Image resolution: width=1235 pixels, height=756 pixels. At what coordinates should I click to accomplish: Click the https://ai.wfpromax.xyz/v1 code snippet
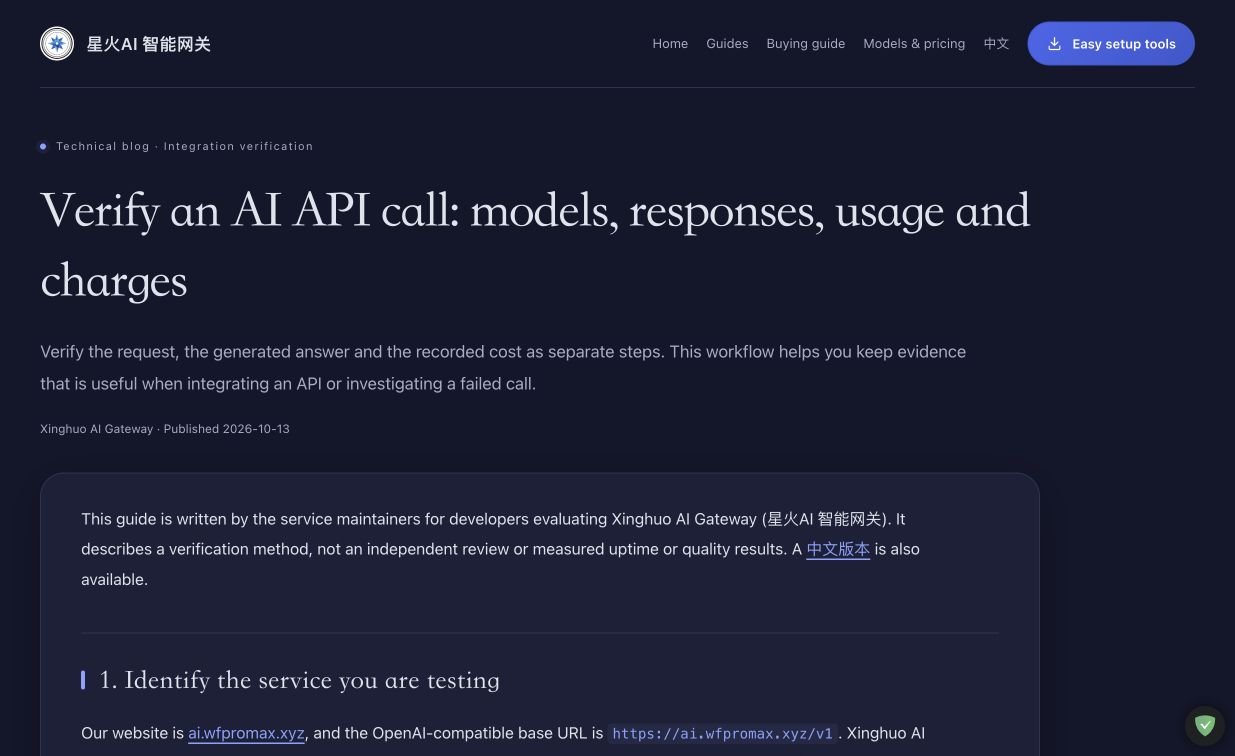pos(723,734)
